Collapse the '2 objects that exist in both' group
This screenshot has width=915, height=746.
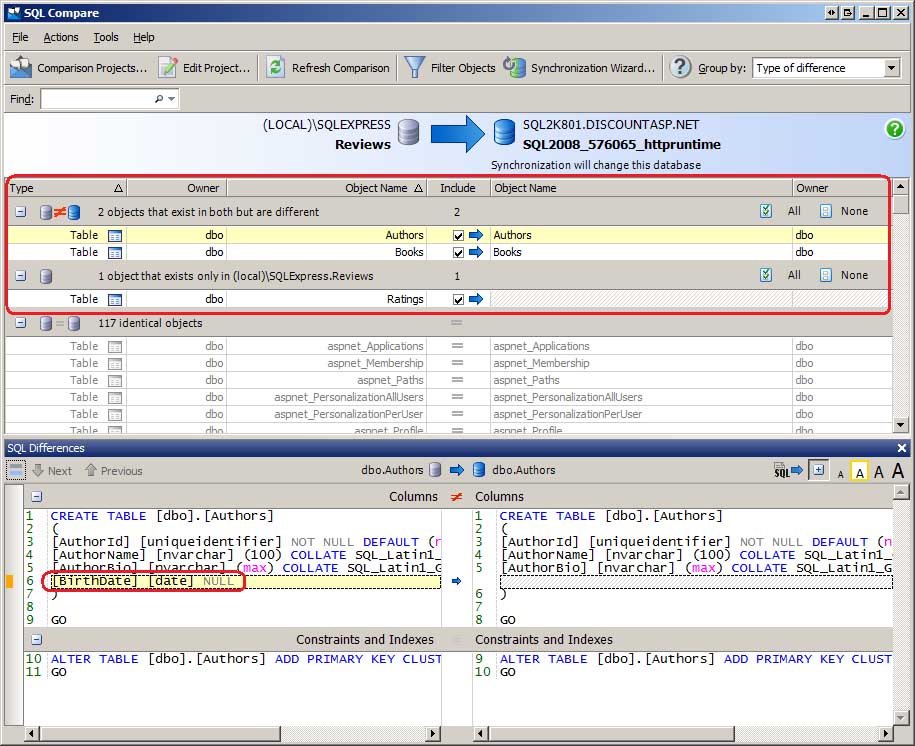(x=20, y=212)
